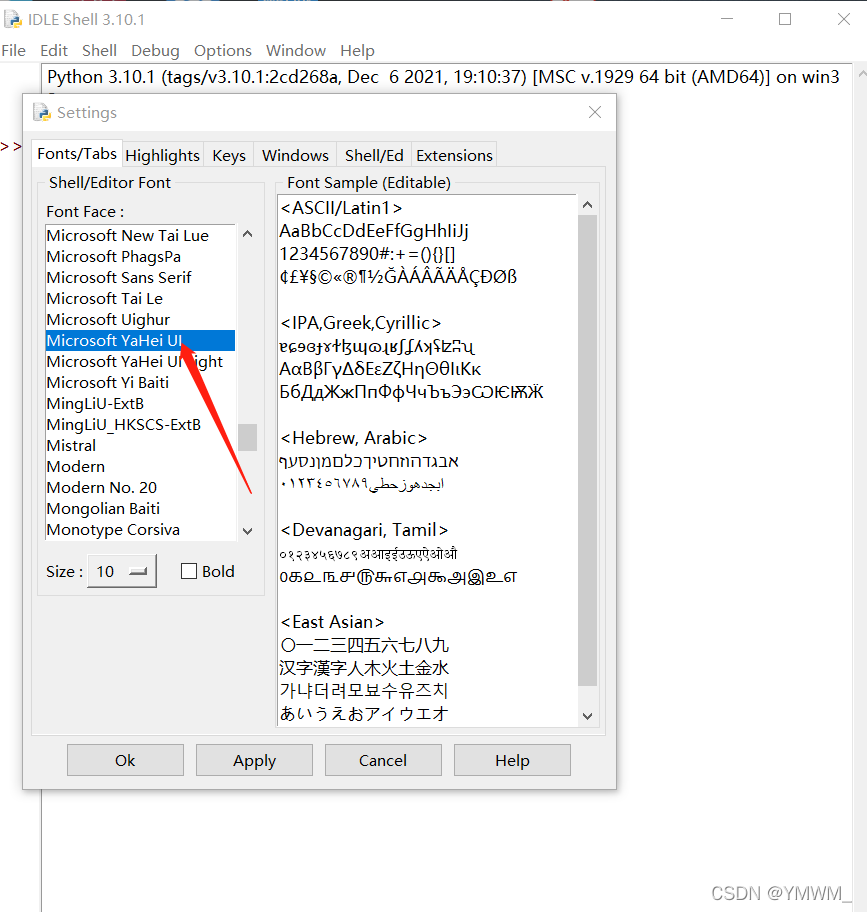This screenshot has height=912, width=867.
Task: Select font Microsoft YaHei UI Light
Action: (x=140, y=361)
